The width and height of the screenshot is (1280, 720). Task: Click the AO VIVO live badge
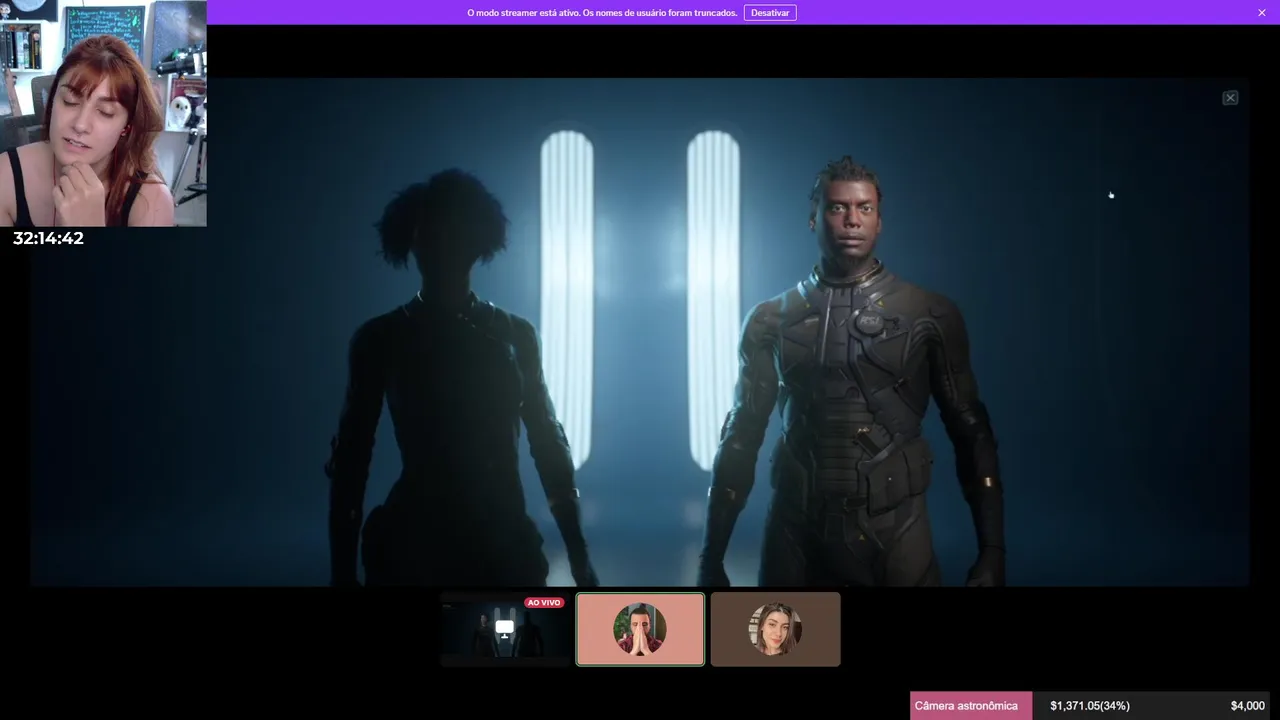point(544,603)
